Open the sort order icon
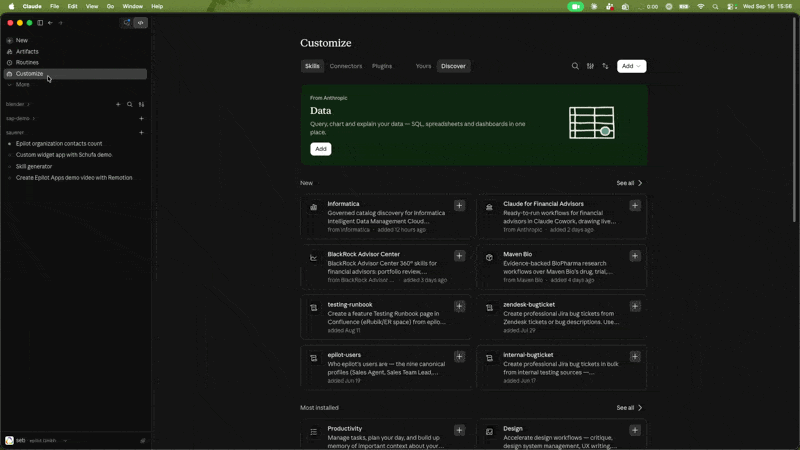The image size is (800, 450). pos(605,66)
